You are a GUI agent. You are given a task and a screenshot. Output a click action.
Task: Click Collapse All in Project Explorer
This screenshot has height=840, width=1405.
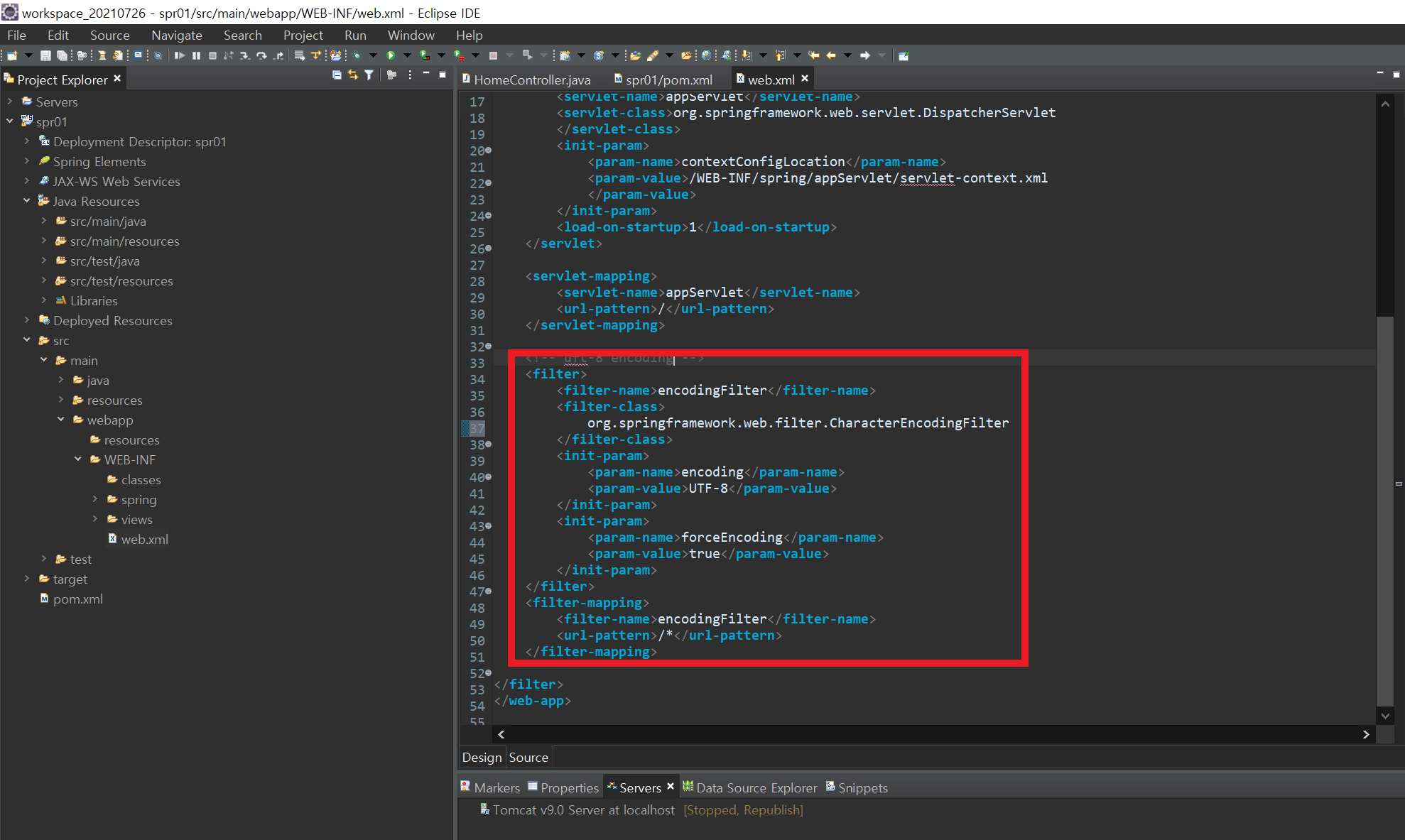(337, 75)
